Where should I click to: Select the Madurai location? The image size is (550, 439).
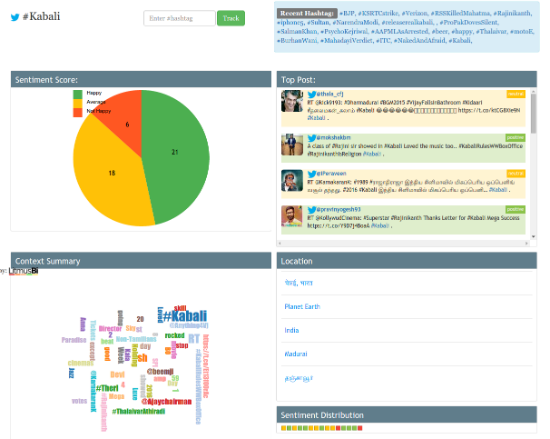(296, 354)
